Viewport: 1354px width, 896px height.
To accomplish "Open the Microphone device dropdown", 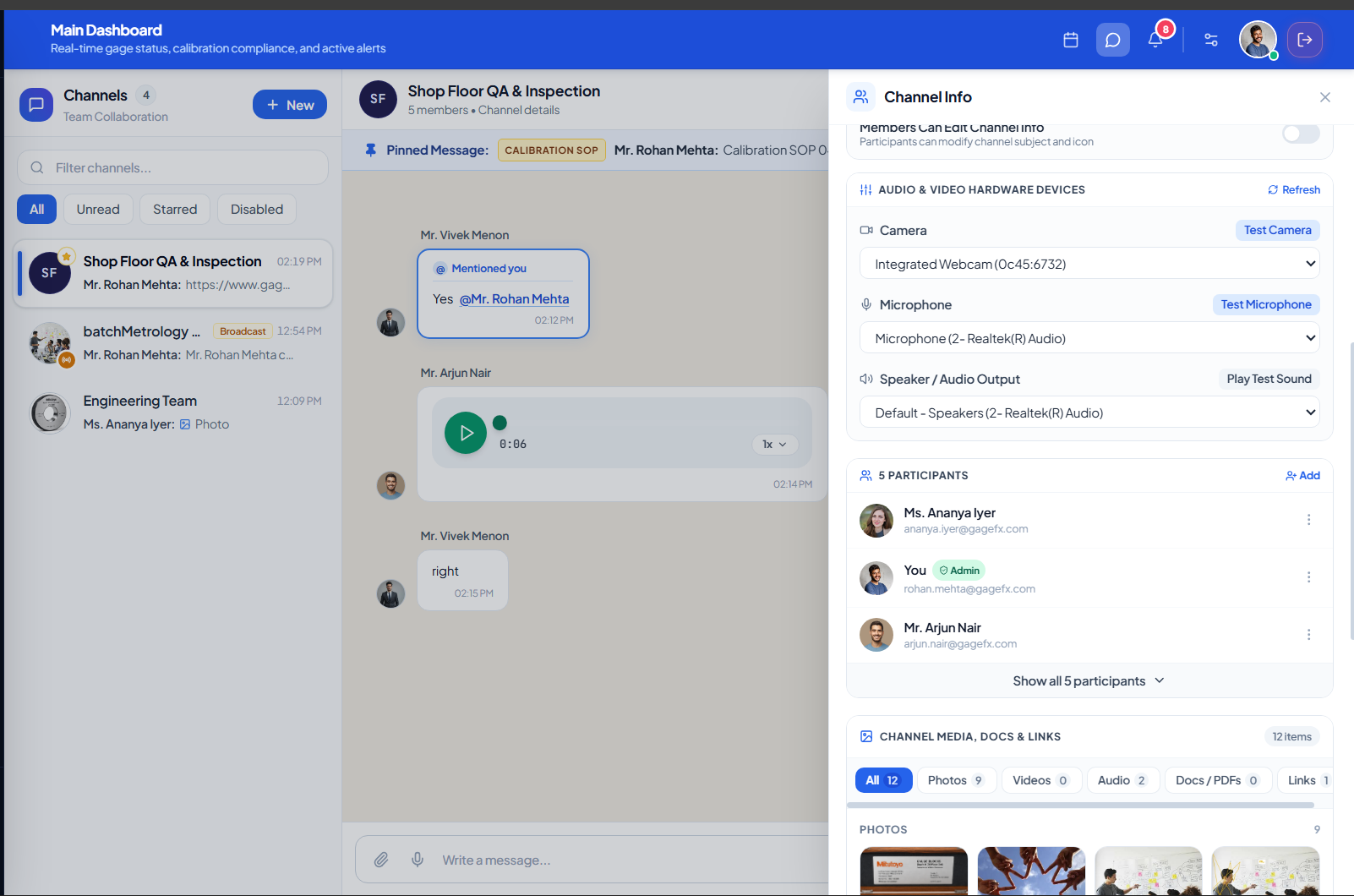I will click(x=1089, y=338).
